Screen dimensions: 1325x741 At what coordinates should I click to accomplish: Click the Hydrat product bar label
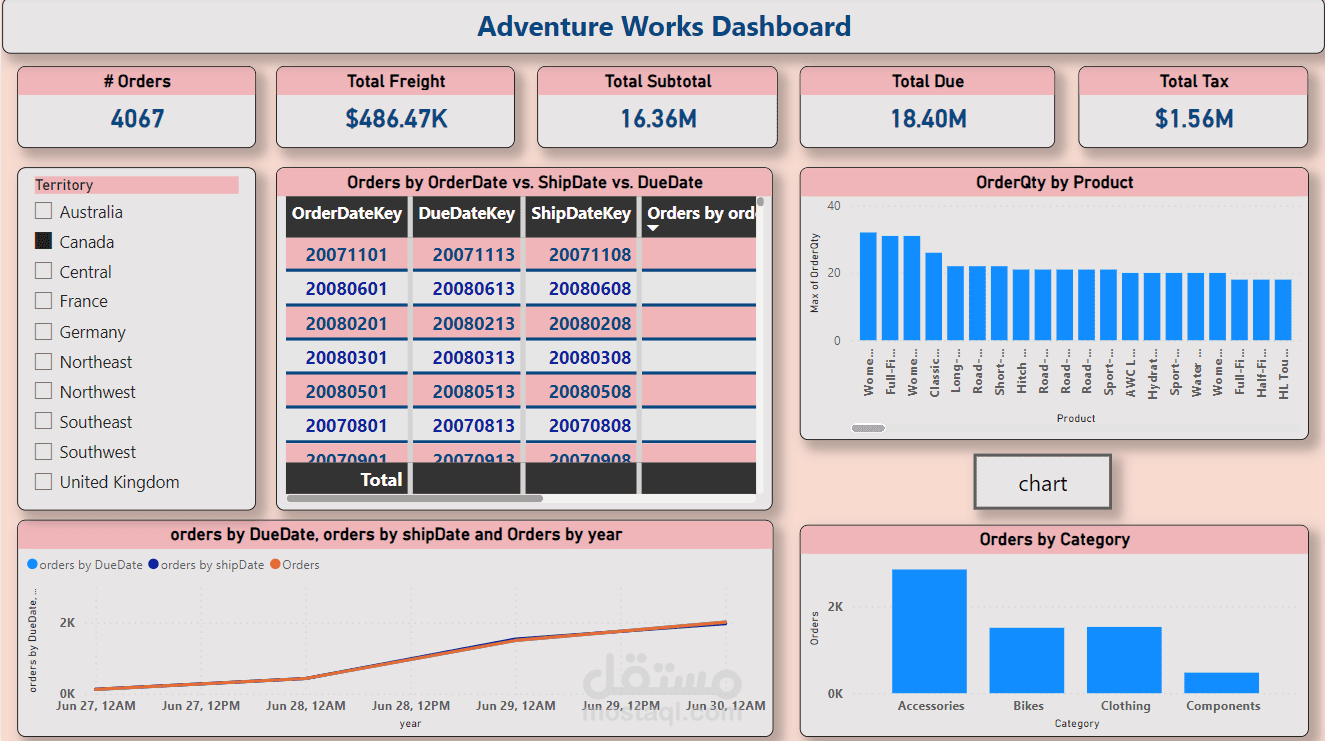(x=1153, y=372)
